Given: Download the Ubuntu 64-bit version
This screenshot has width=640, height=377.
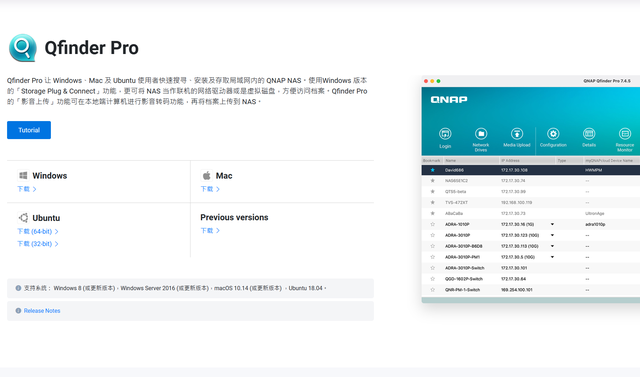Looking at the screenshot, I should 38,231.
